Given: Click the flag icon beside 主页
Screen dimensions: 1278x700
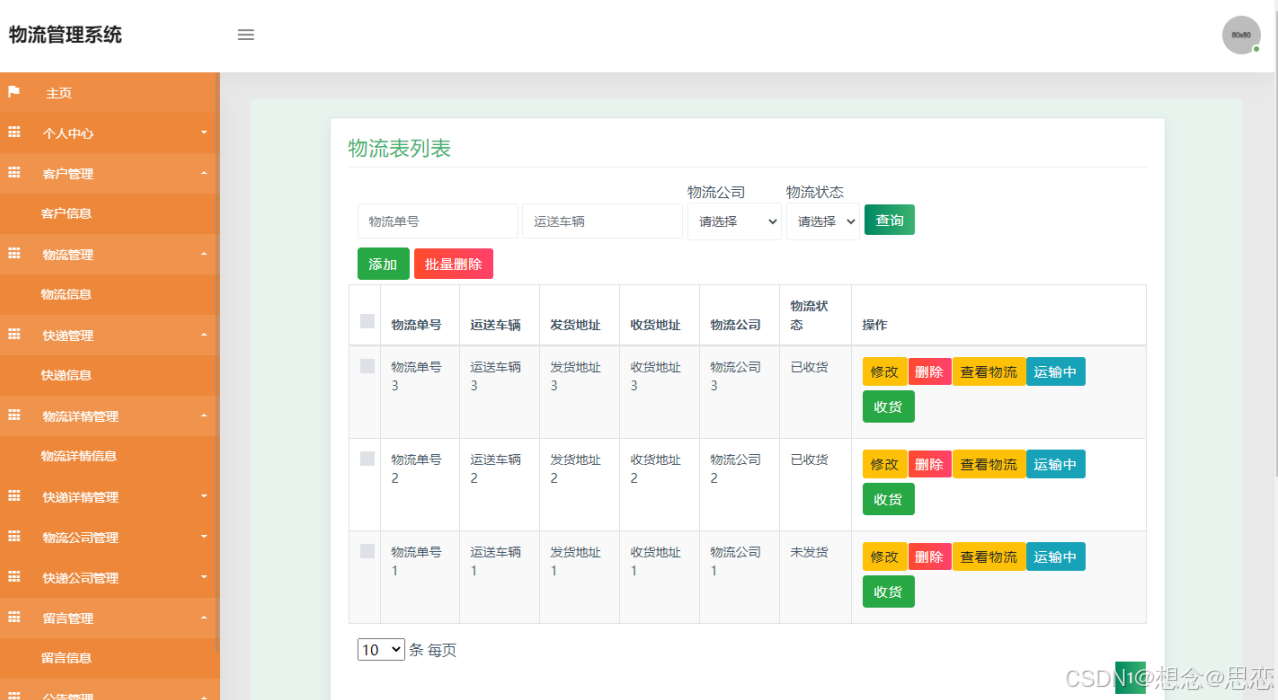Looking at the screenshot, I should coord(14,92).
